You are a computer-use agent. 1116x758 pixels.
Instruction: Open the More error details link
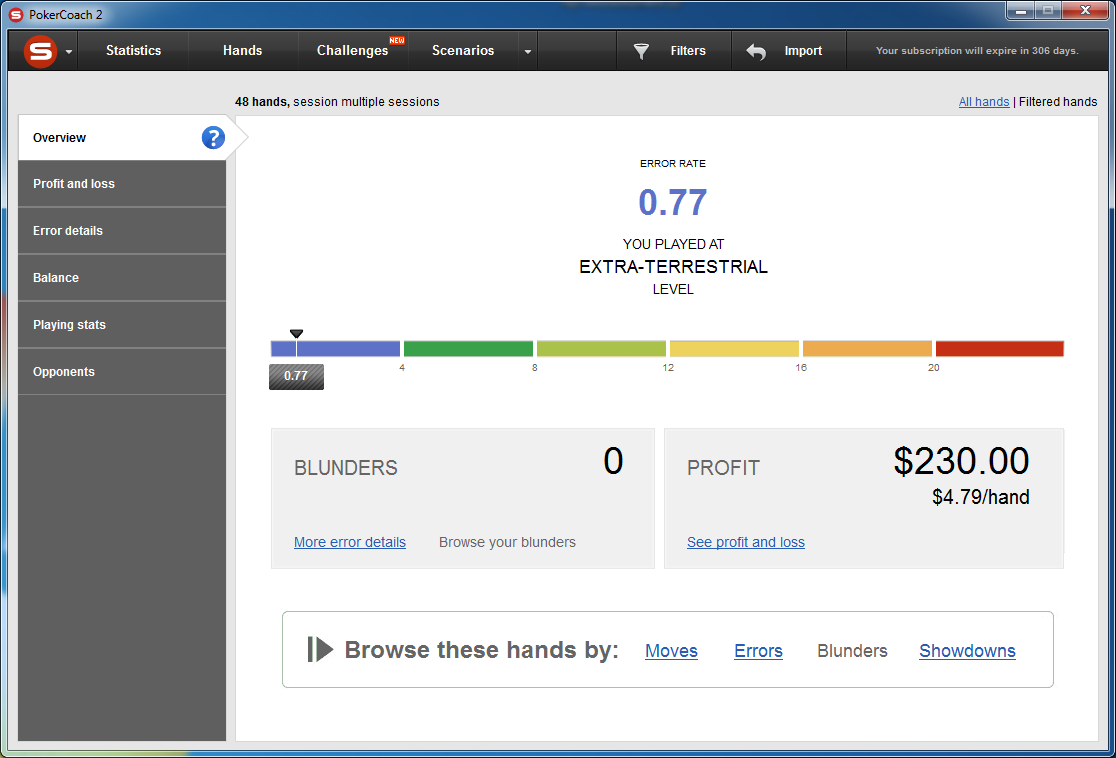[x=349, y=542]
